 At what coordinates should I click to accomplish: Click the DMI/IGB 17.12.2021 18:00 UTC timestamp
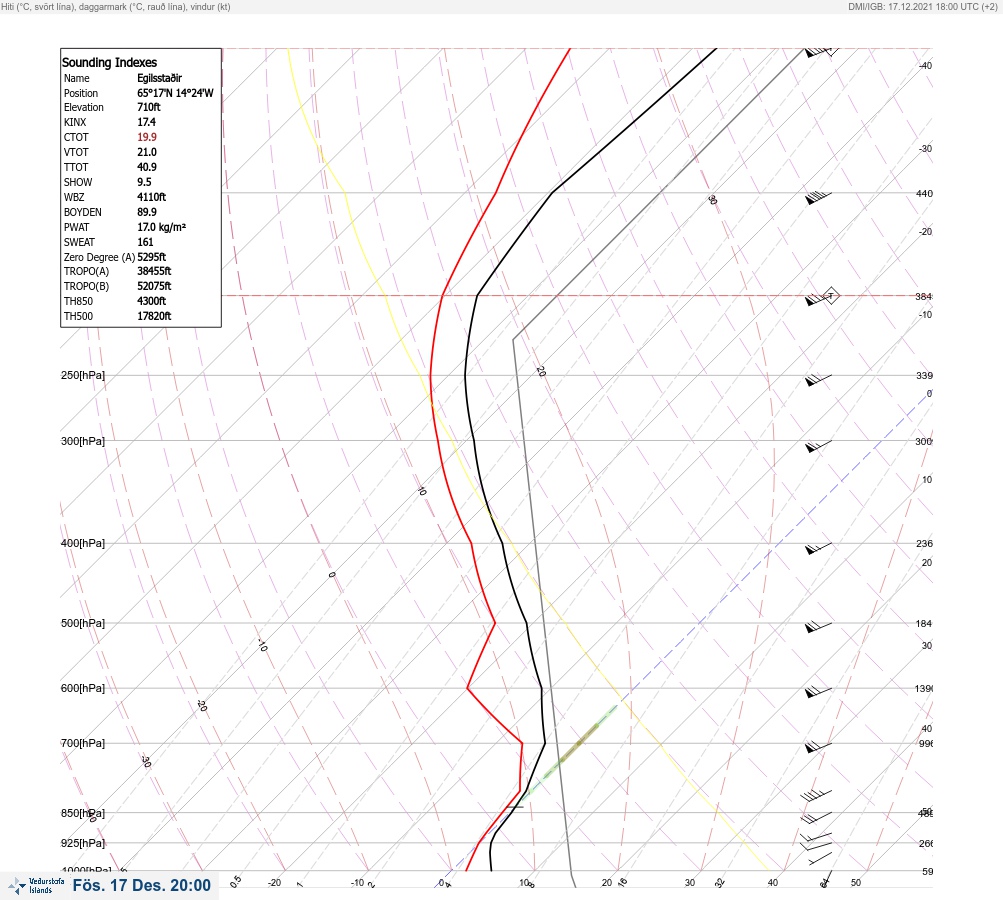coord(922,7)
